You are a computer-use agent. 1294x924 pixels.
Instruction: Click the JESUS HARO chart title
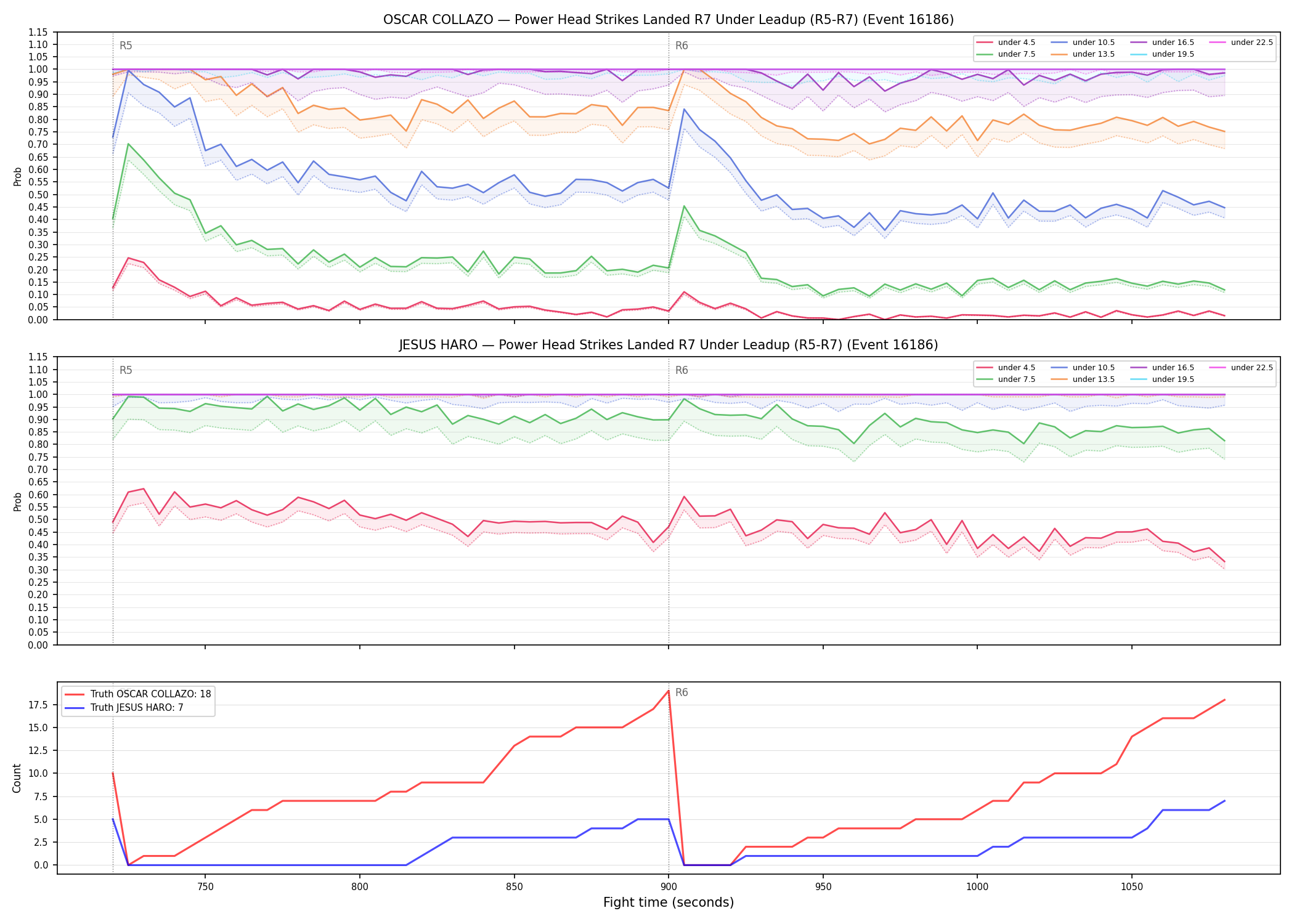pyautogui.click(x=669, y=345)
